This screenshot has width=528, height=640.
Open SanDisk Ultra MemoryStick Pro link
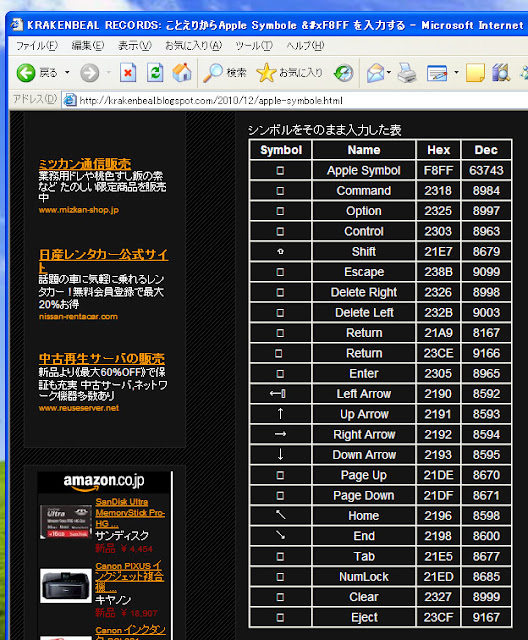tap(130, 513)
